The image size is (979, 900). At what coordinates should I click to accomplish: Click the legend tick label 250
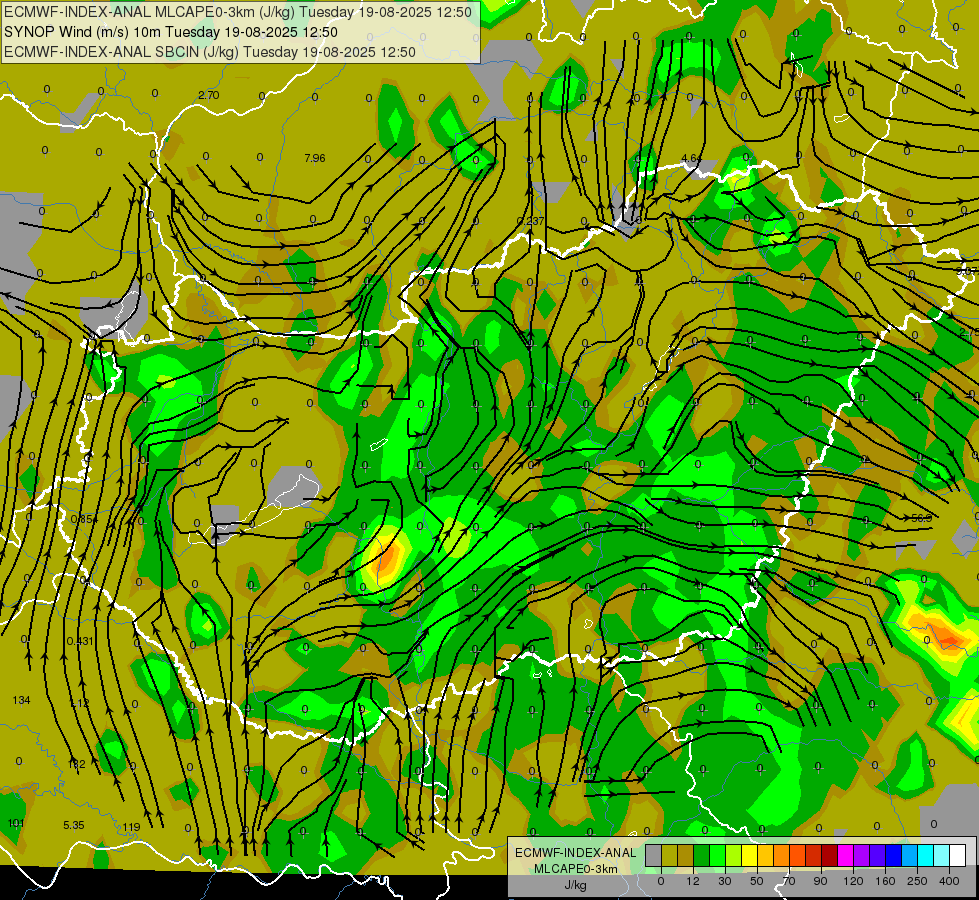[x=917, y=881]
